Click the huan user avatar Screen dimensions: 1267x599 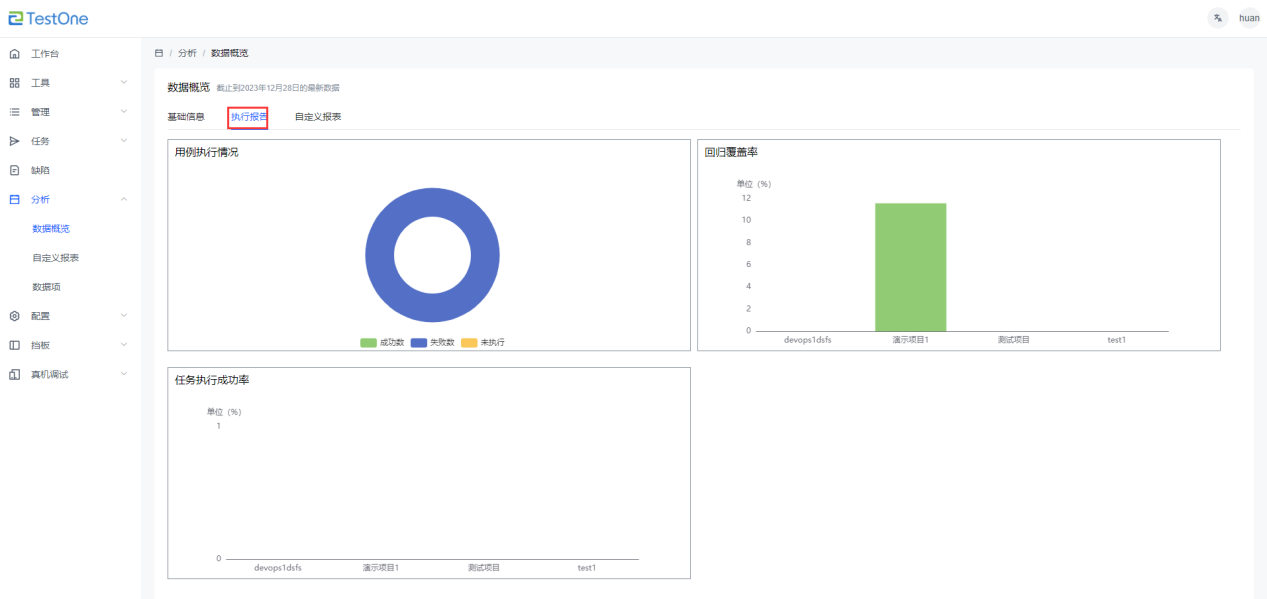point(1249,18)
